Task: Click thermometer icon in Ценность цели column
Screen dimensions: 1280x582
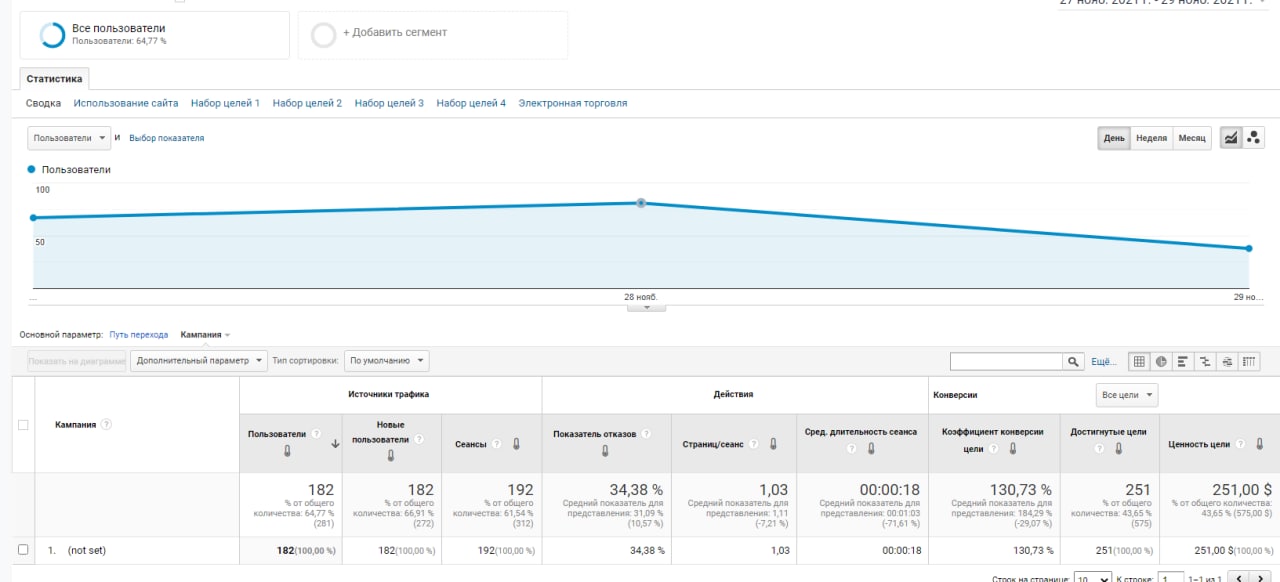Action: click(1259, 444)
